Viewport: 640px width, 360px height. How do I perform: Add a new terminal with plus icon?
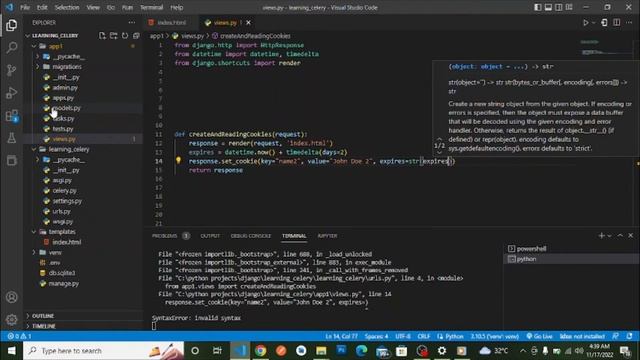click(601, 236)
